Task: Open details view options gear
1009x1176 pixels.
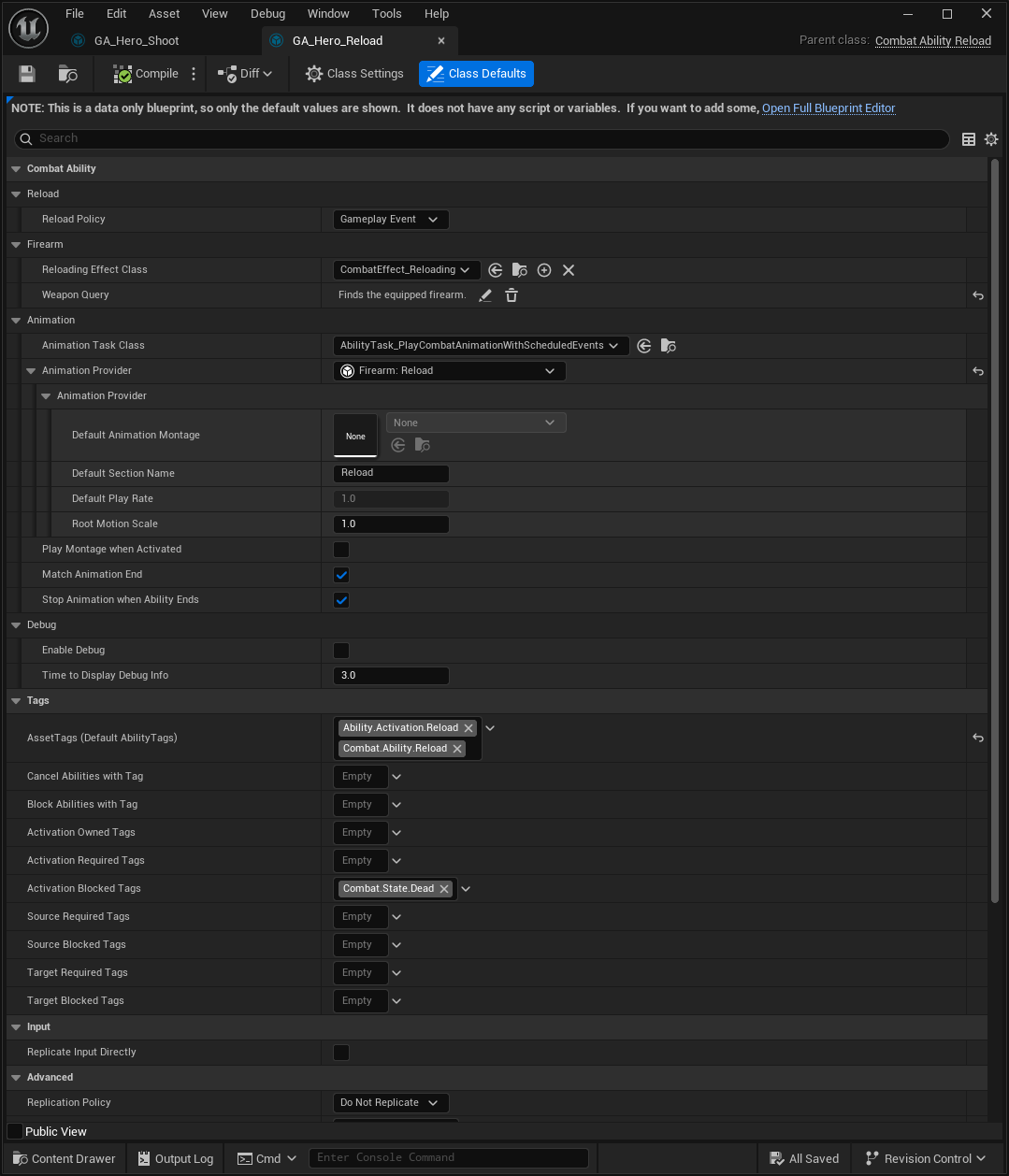Action: click(991, 139)
